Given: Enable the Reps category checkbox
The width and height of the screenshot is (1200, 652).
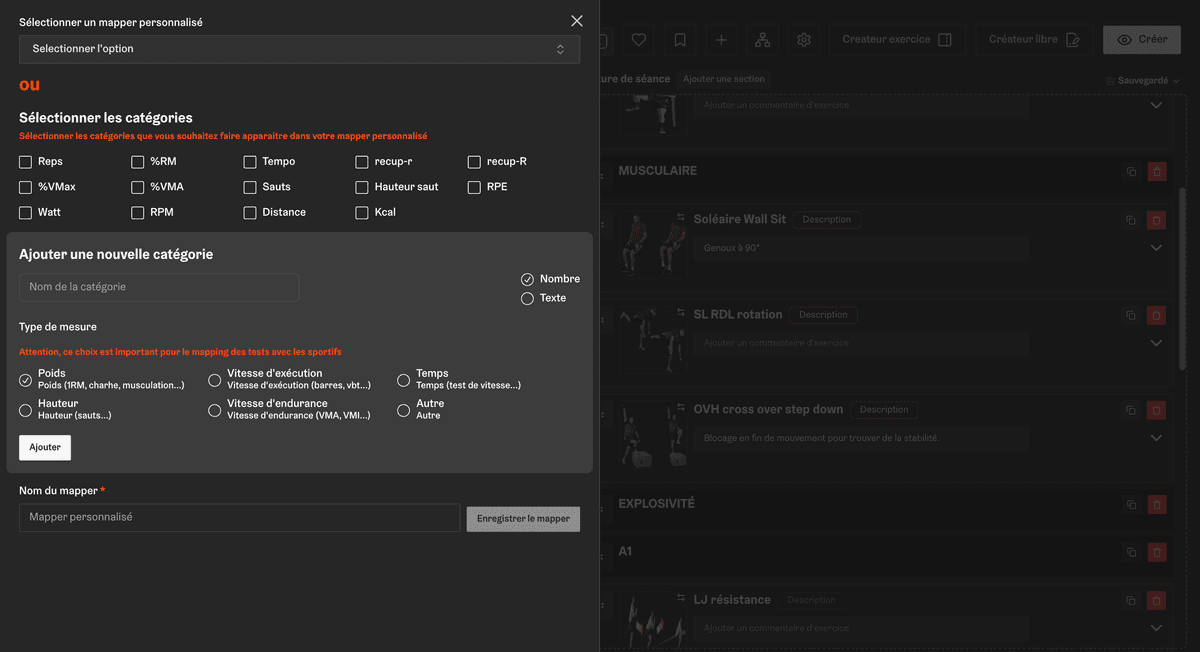Looking at the screenshot, I should tap(26, 162).
